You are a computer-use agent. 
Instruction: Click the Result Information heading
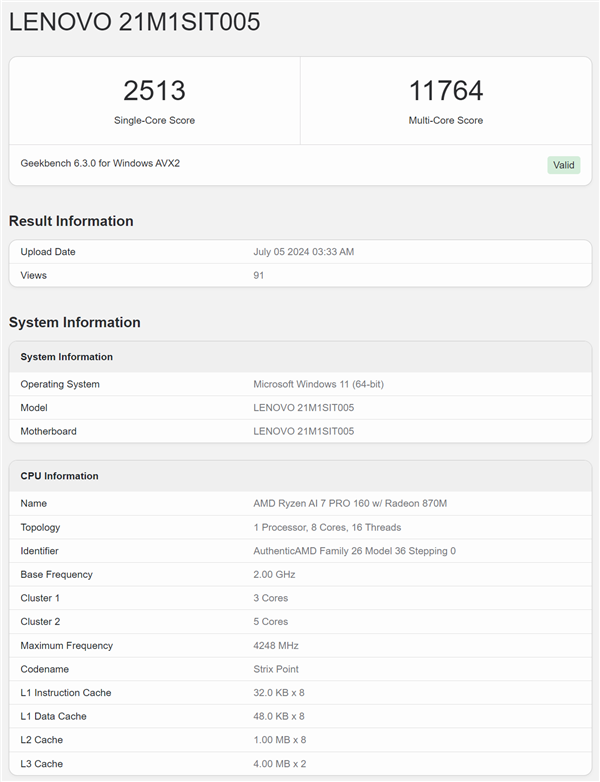coord(71,221)
